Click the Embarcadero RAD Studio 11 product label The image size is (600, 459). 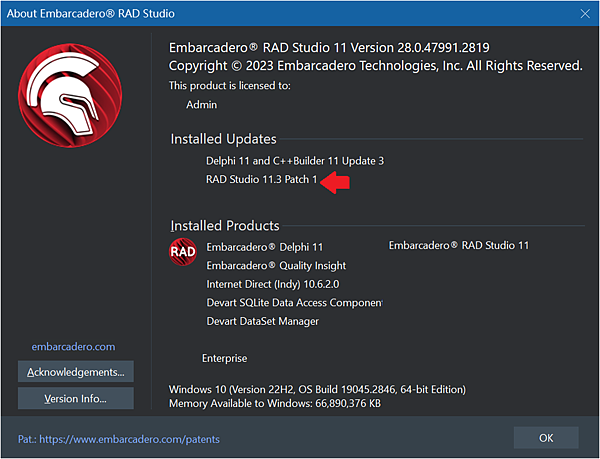coord(458,246)
